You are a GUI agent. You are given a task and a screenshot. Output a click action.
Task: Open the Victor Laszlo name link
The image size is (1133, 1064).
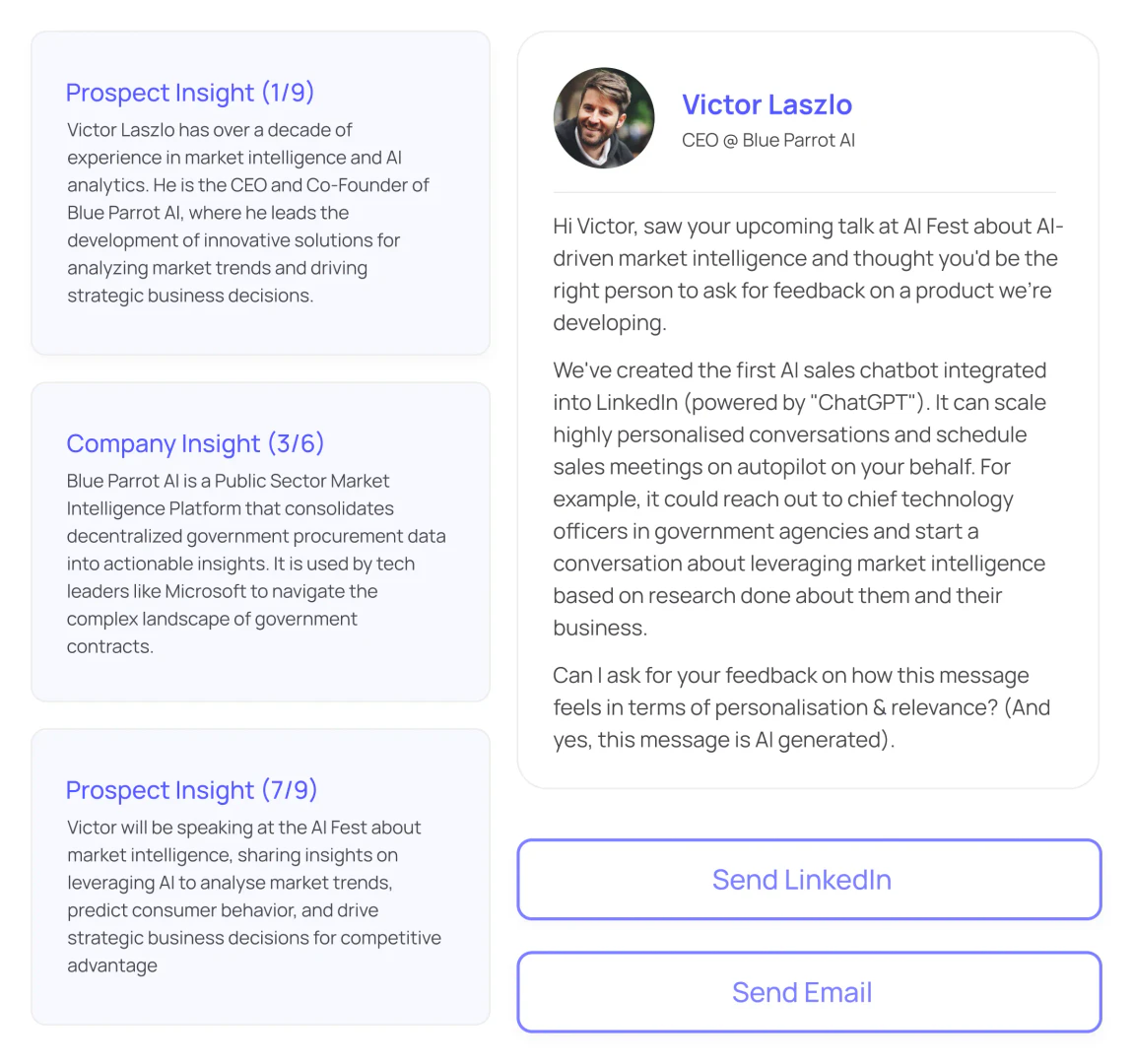tap(766, 104)
